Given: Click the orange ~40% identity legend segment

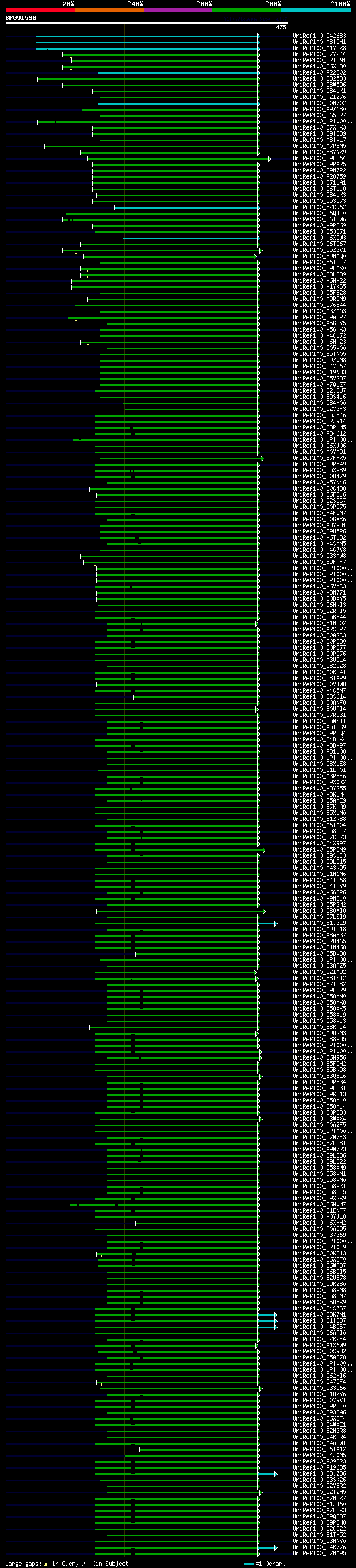Looking at the screenshot, I should tap(109, 10).
